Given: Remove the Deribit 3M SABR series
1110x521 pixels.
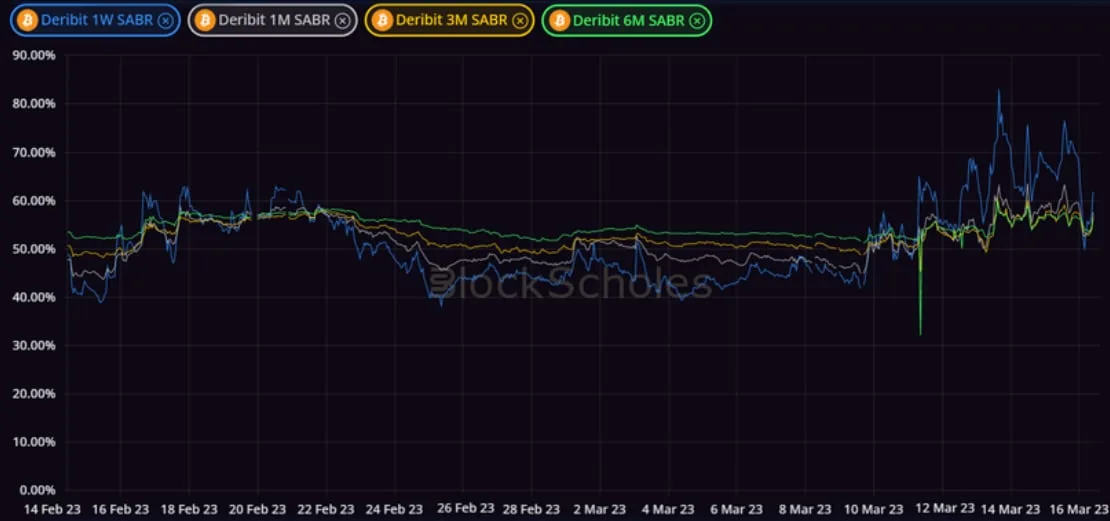Looking at the screenshot, I should [x=519, y=21].
